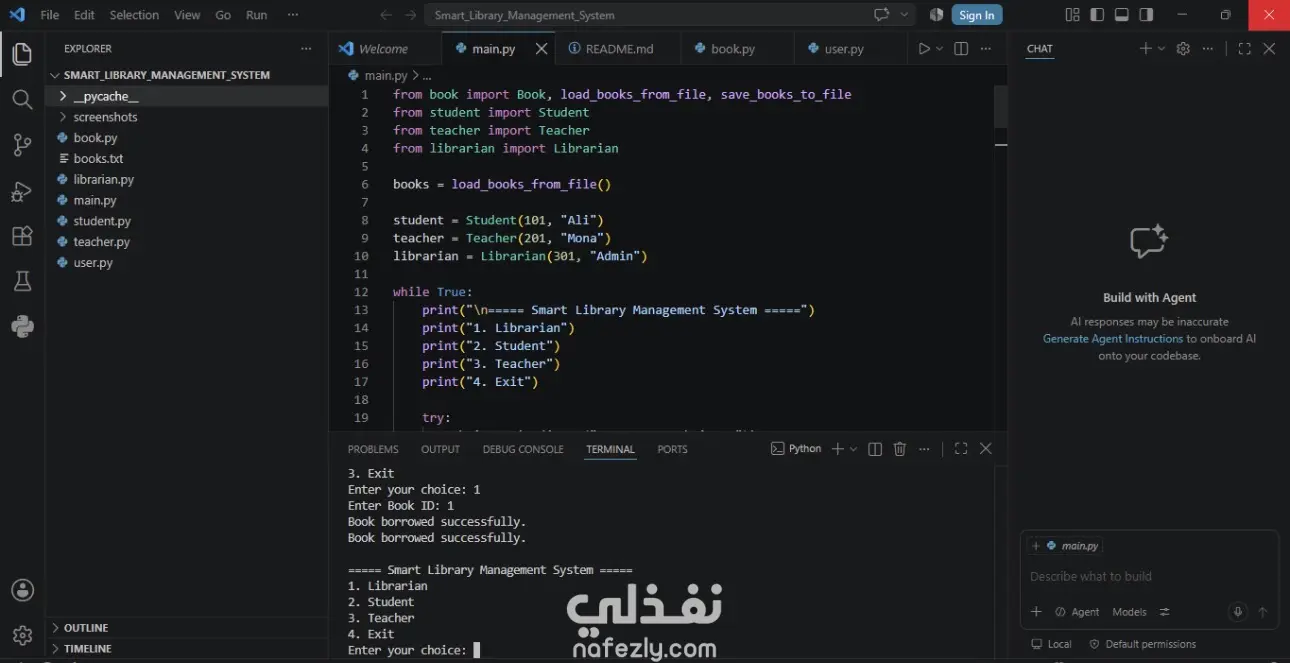Add context with plus in chat input
The image size is (1290, 663).
pos(1036,612)
